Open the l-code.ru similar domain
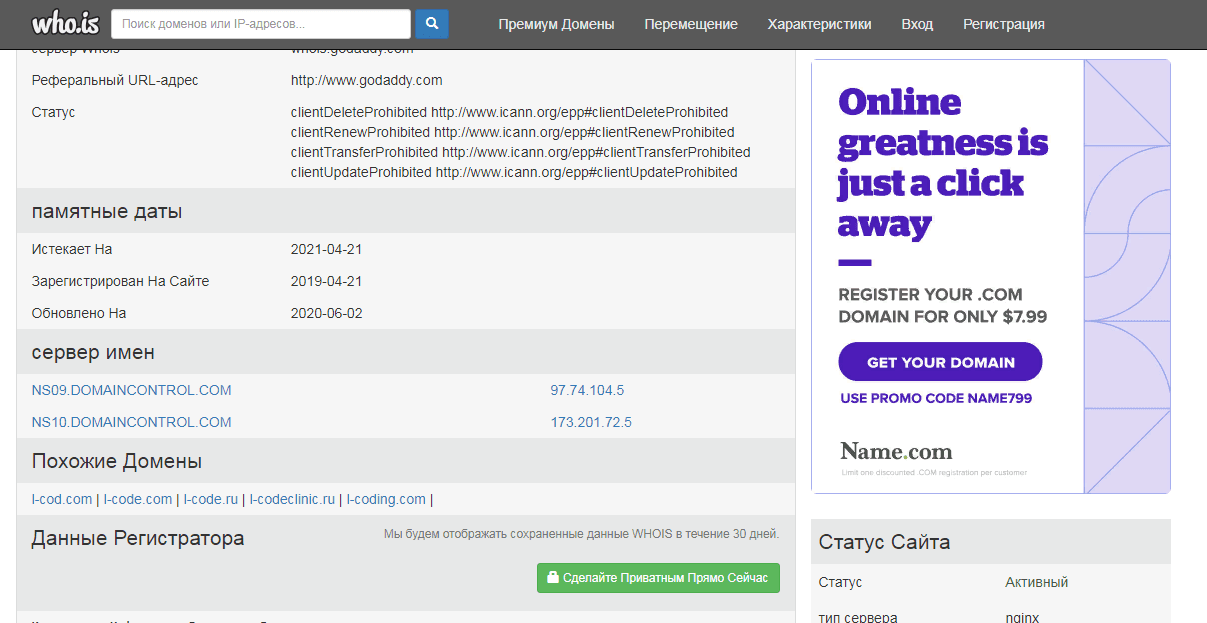Viewport: 1207px width, 623px height. point(211,499)
